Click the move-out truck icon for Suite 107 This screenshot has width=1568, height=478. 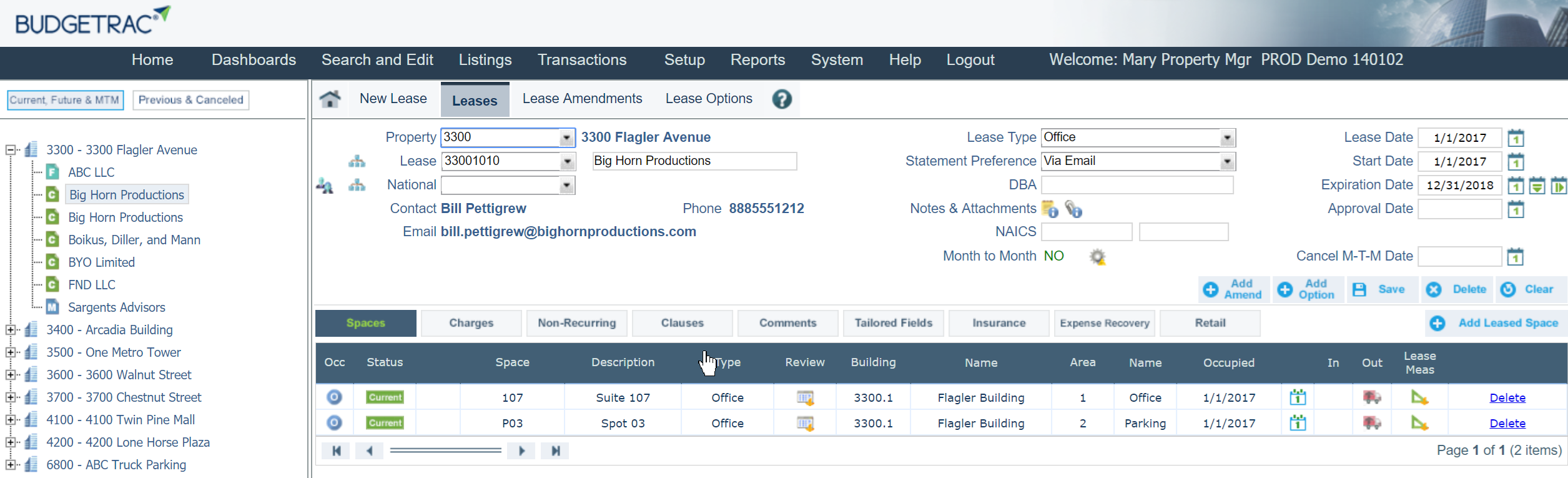(1371, 397)
